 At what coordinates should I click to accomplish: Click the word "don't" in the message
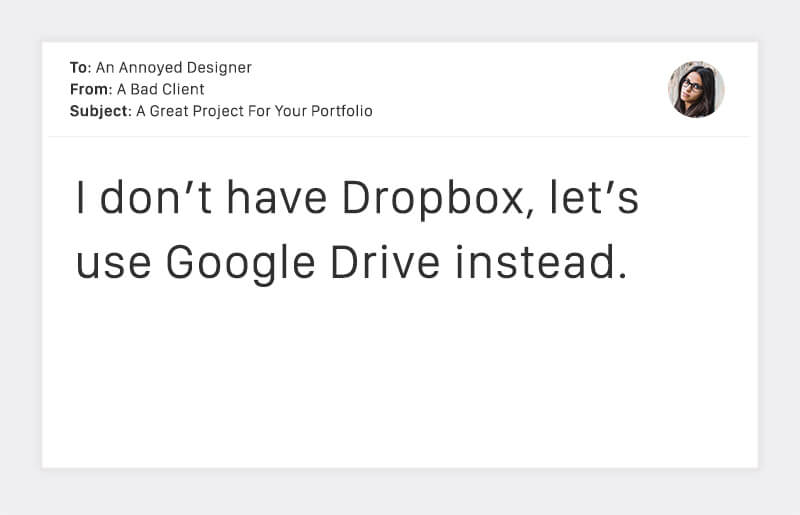(x=156, y=199)
